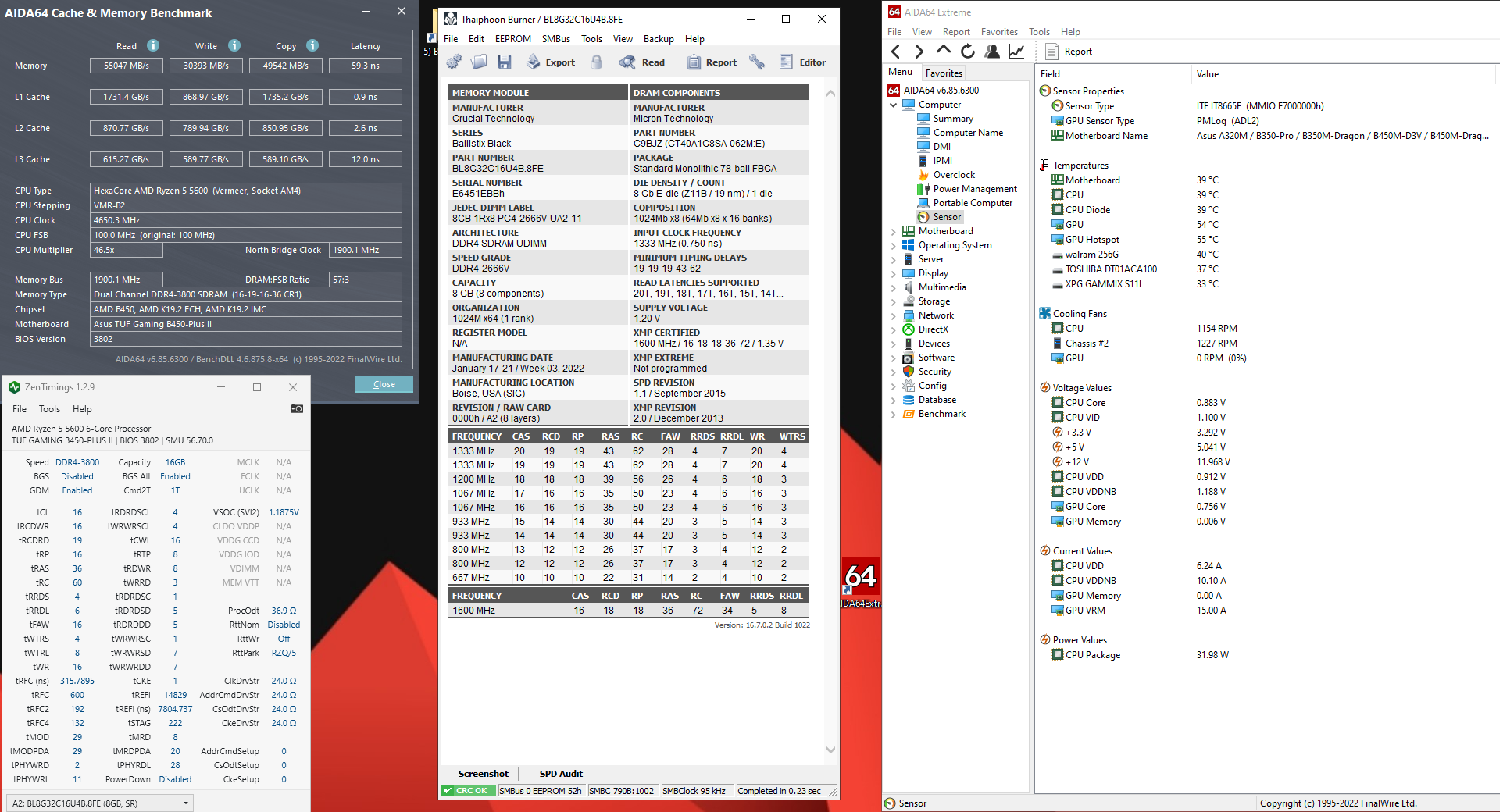Viewport: 1503px width, 812px height.
Task: Refresh the AIDA64 Extreme sensor page
Action: coord(968,52)
